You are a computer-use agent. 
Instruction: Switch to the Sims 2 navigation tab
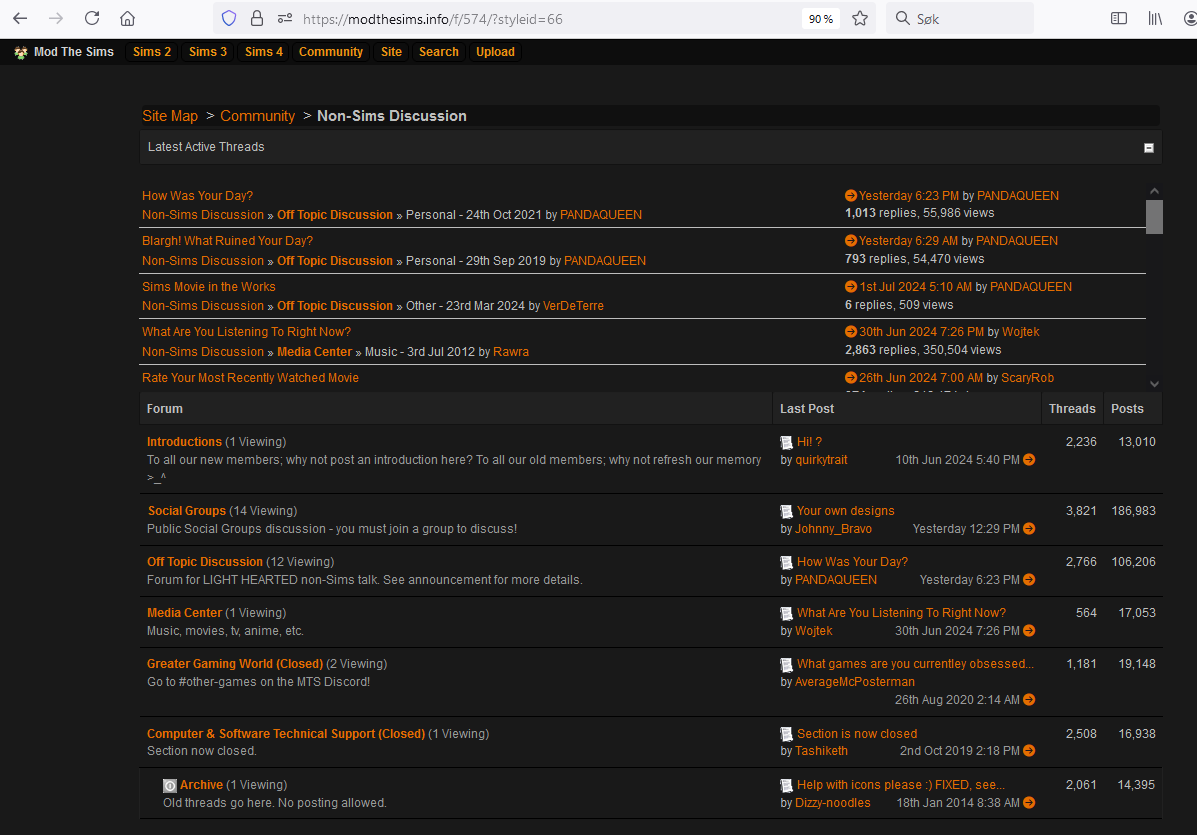point(151,52)
